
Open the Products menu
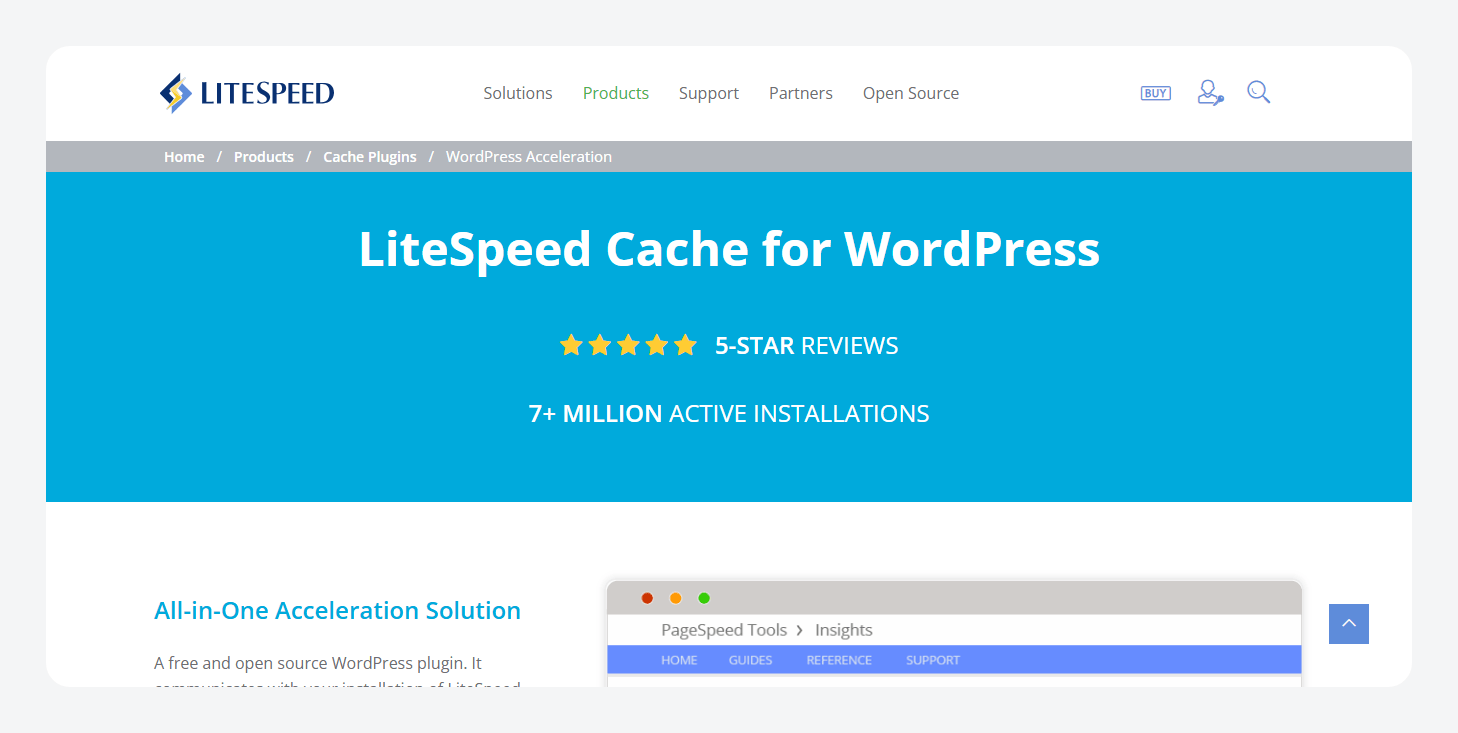616,93
